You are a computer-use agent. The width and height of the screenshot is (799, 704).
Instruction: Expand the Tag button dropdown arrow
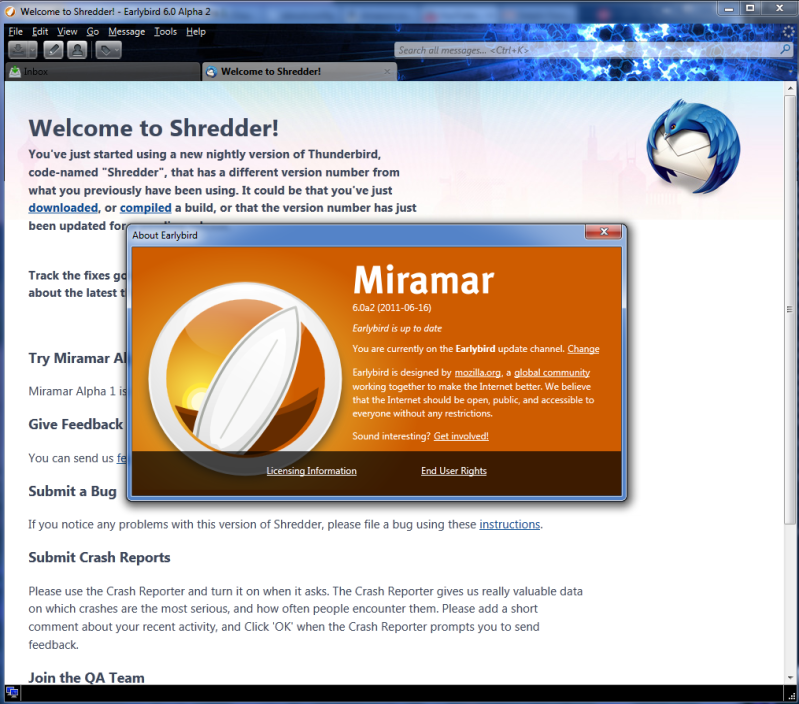(116, 50)
